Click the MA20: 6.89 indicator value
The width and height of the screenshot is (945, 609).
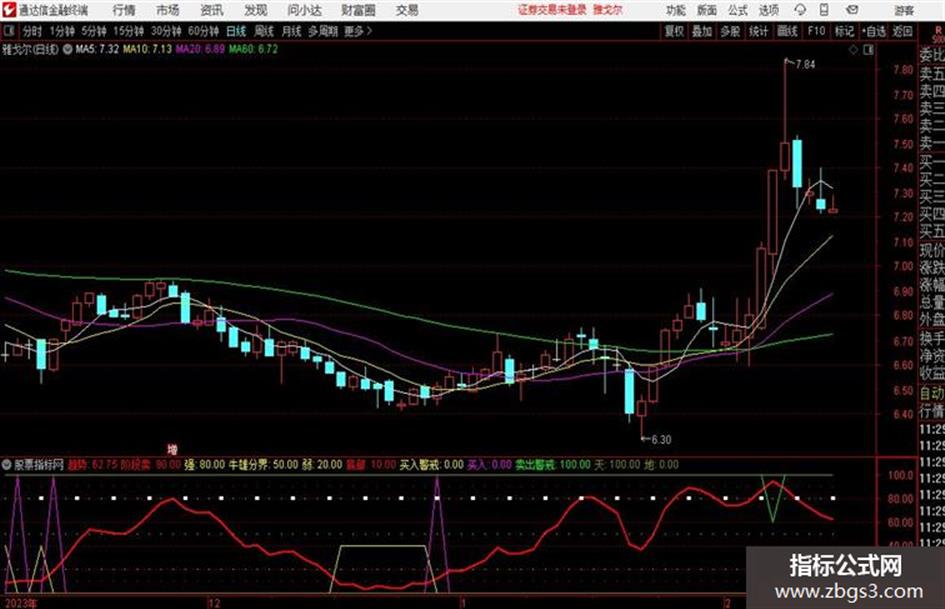200,49
